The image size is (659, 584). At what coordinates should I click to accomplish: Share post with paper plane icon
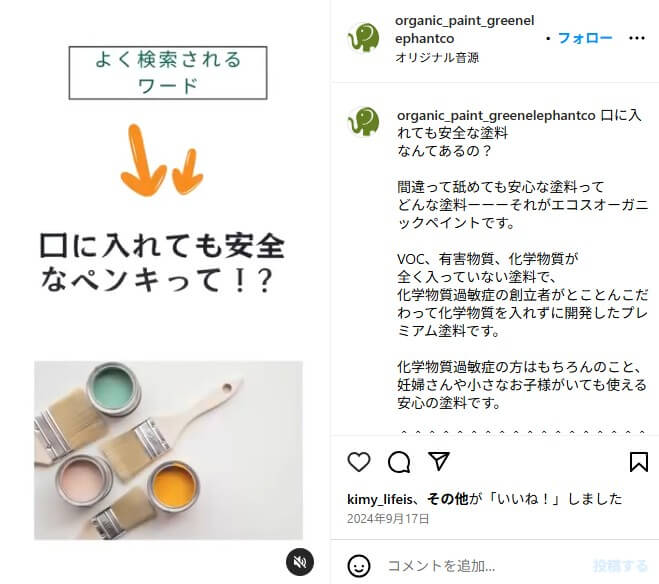click(439, 461)
